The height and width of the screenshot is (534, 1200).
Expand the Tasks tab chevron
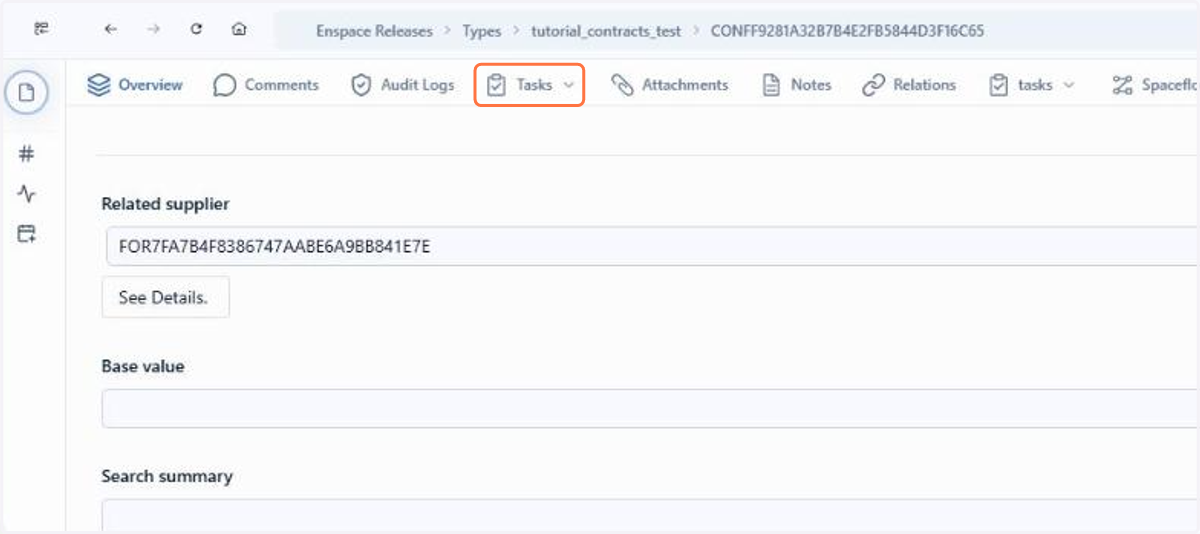point(569,86)
